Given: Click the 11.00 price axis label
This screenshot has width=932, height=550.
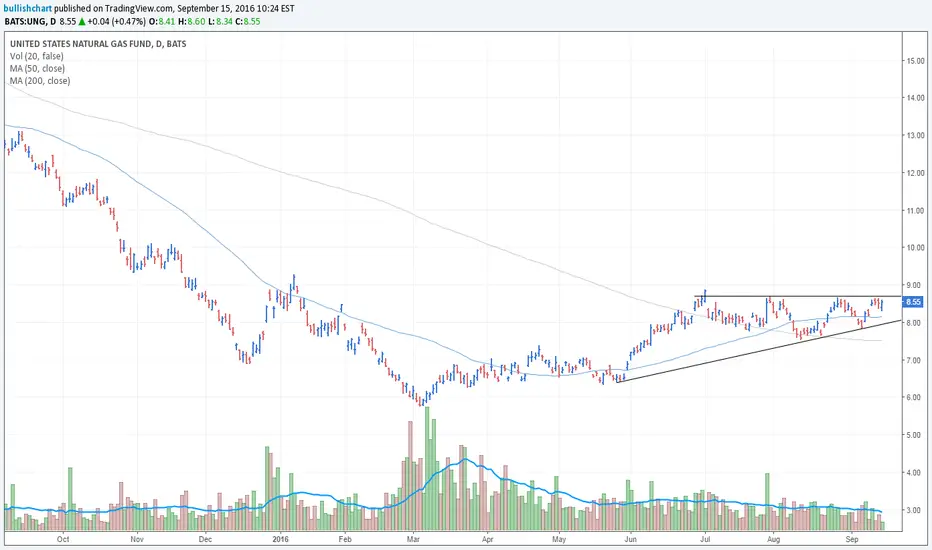Looking at the screenshot, I should click(x=915, y=210).
